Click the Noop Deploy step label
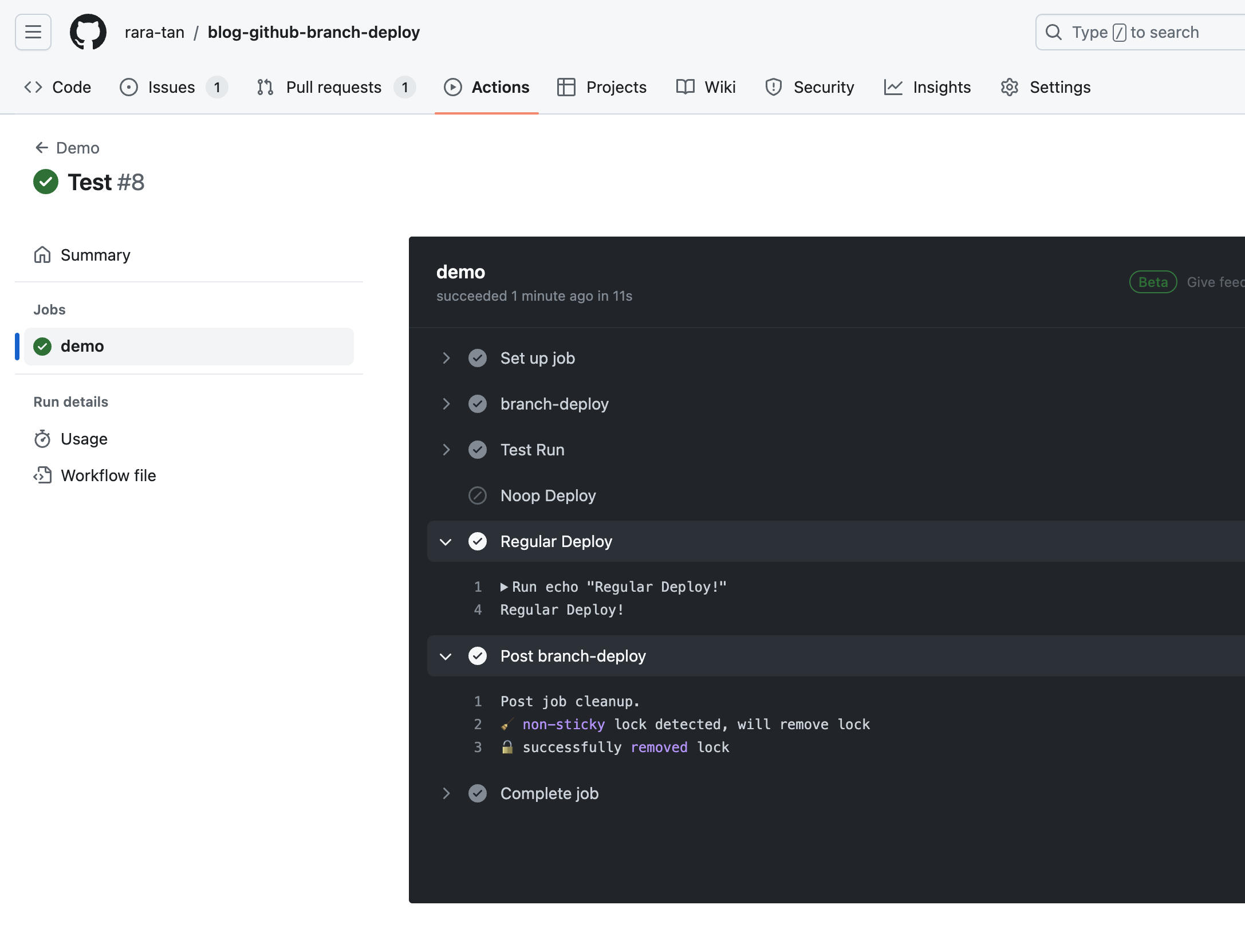 pos(548,495)
